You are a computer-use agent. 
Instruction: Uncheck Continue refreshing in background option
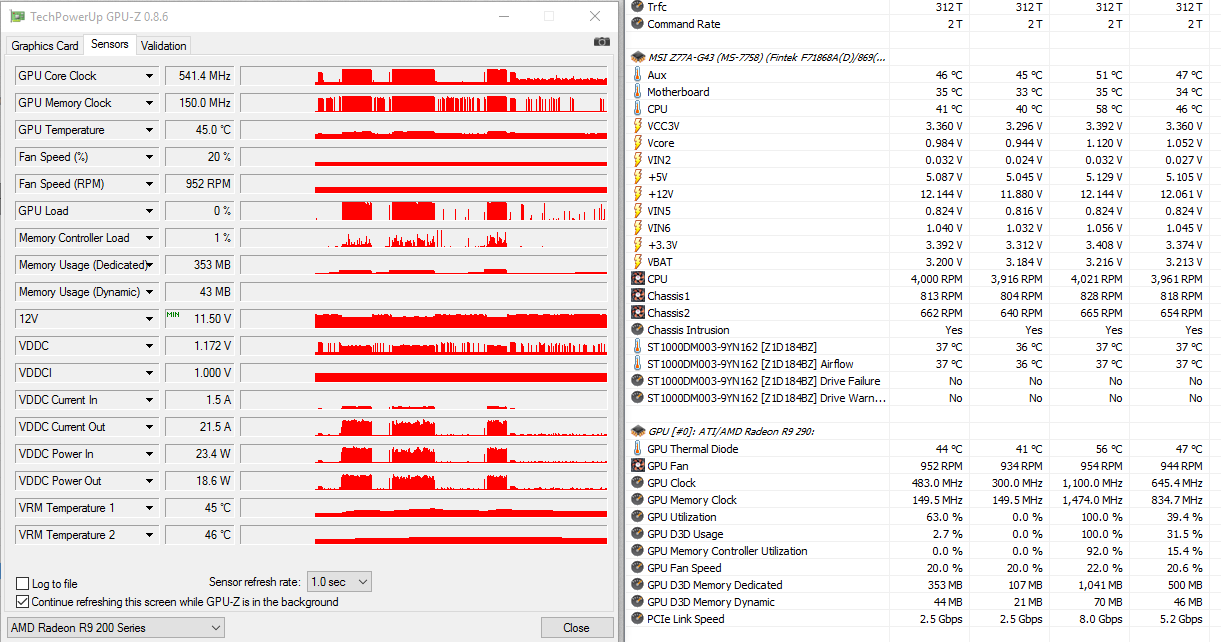coord(23,602)
